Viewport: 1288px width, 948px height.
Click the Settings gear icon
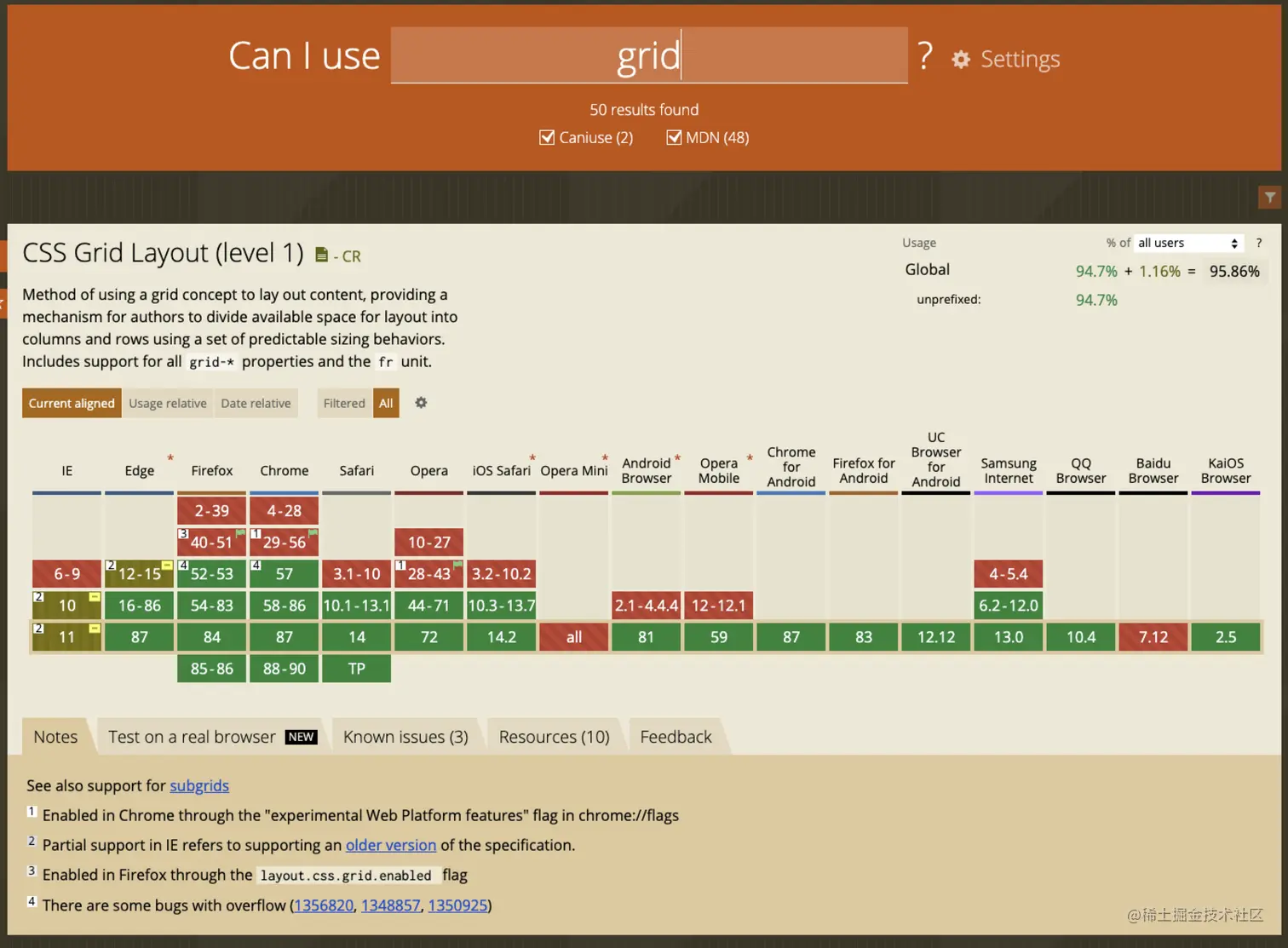[961, 59]
